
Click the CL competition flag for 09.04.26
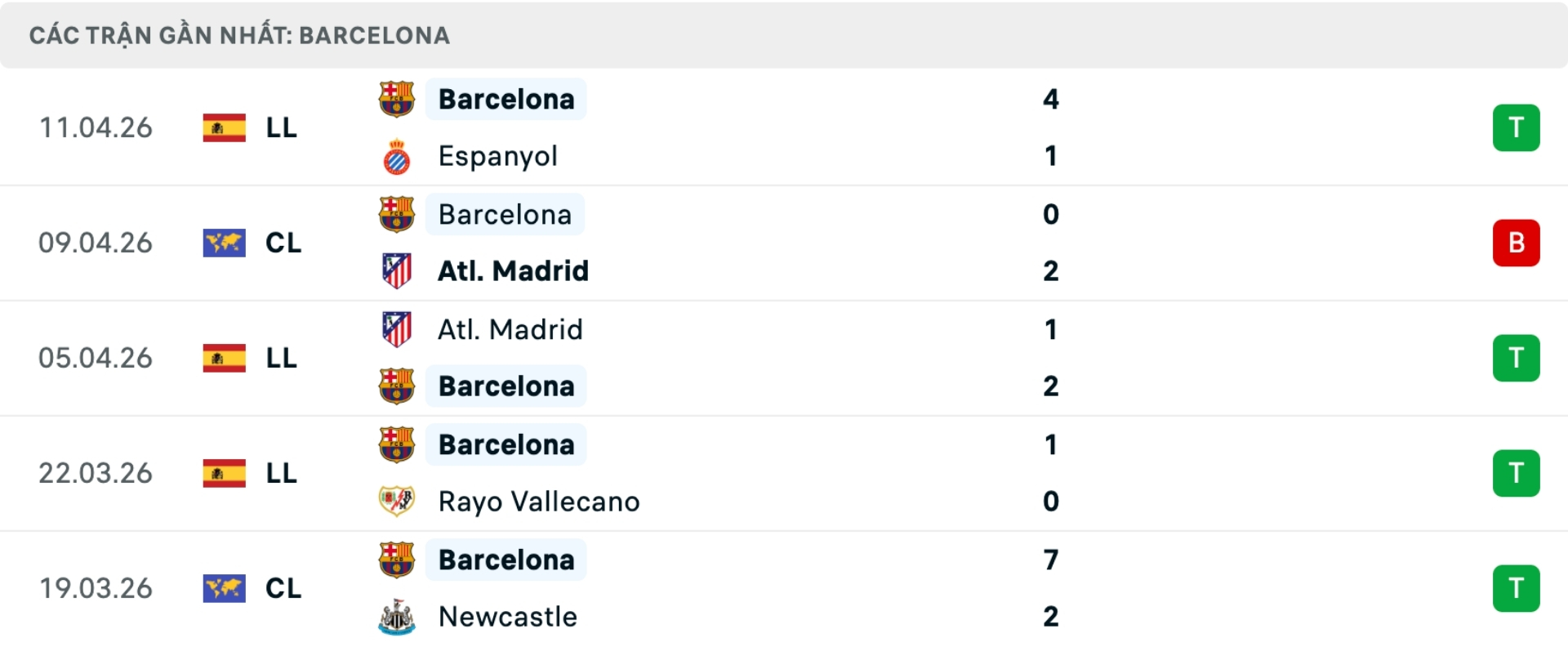[224, 243]
